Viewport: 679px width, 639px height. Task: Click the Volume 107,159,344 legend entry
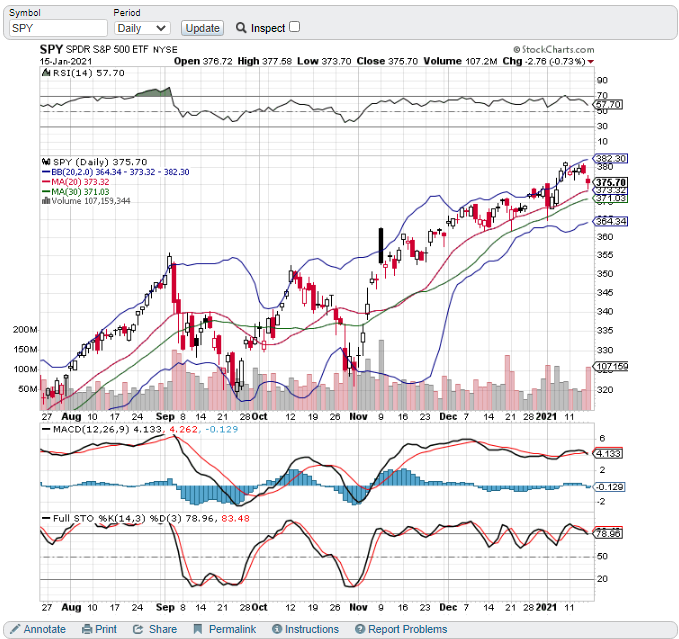pyautogui.click(x=91, y=201)
